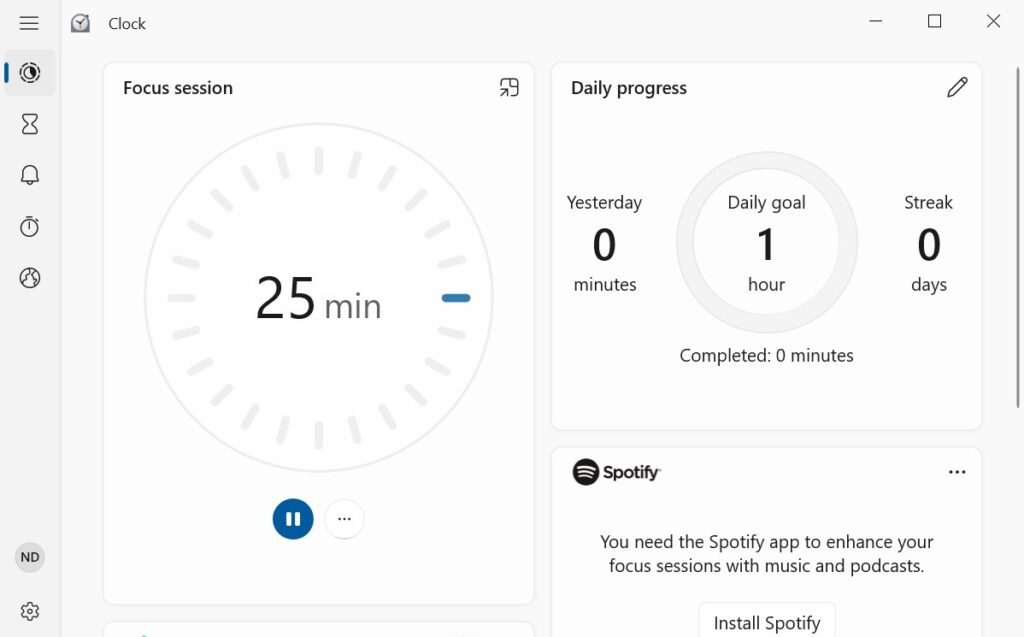
Task: Click the Install Spotify button
Action: point(766,622)
